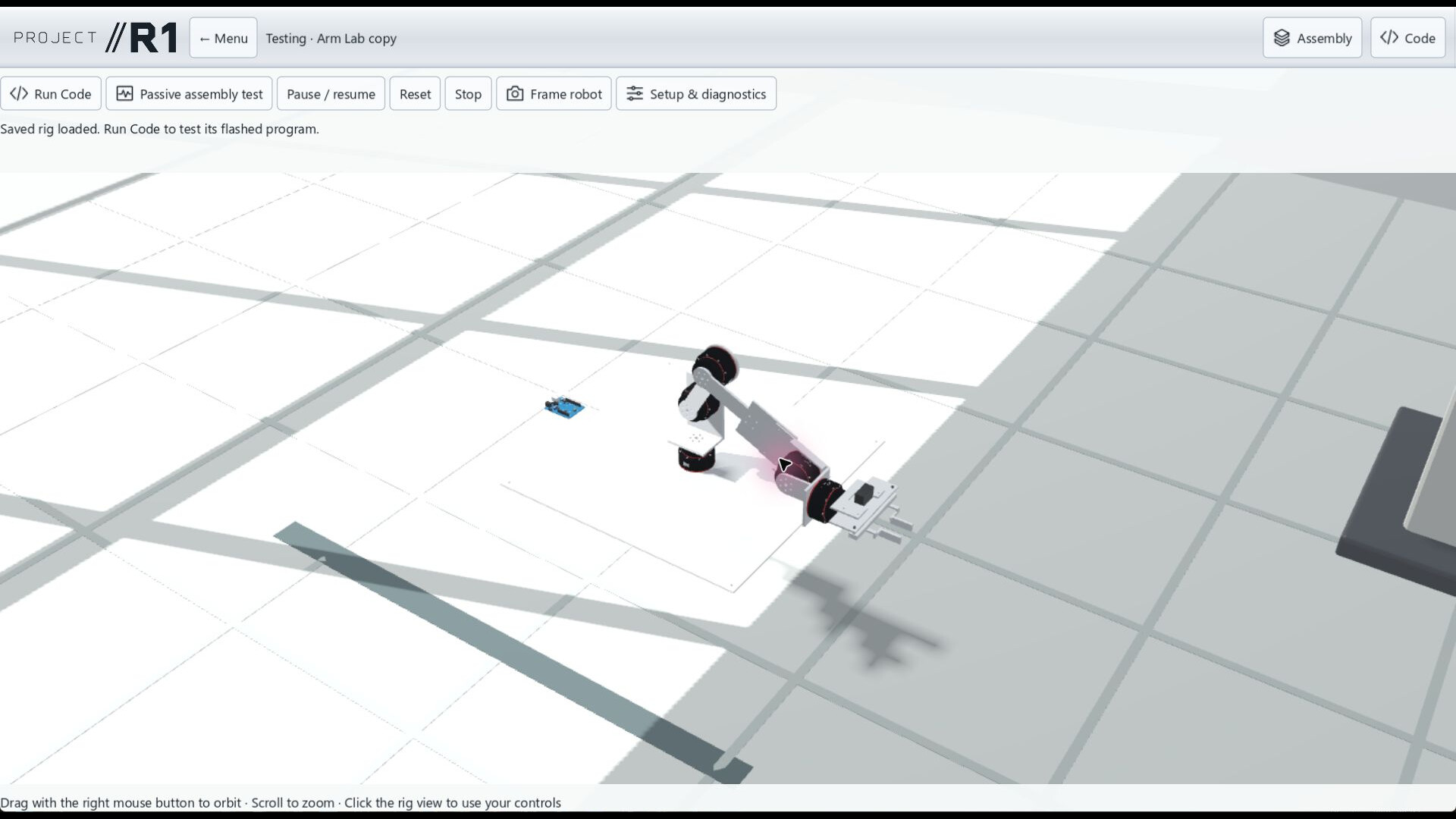Click the 'Saved rig loaded' status message
Screen dimensions: 1456x819
point(159,129)
